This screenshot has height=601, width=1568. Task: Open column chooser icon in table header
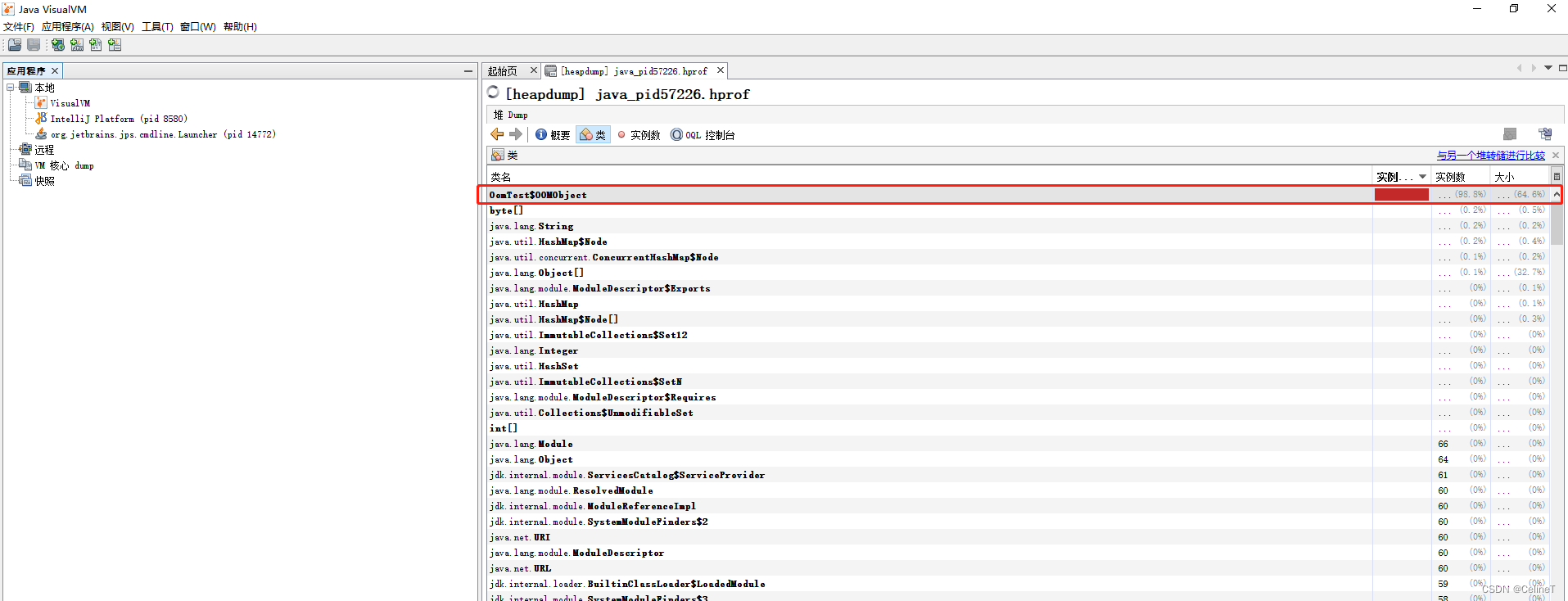coord(1557,176)
